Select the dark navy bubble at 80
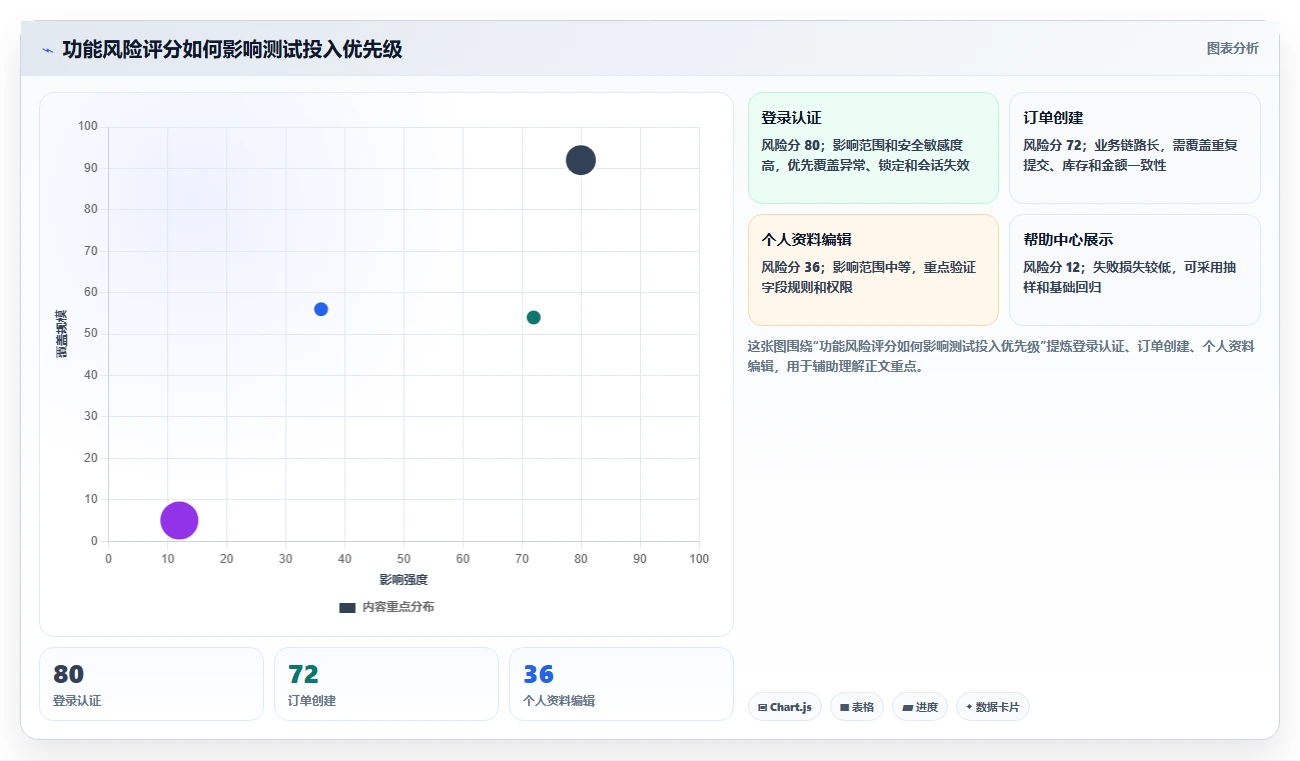 [580, 160]
